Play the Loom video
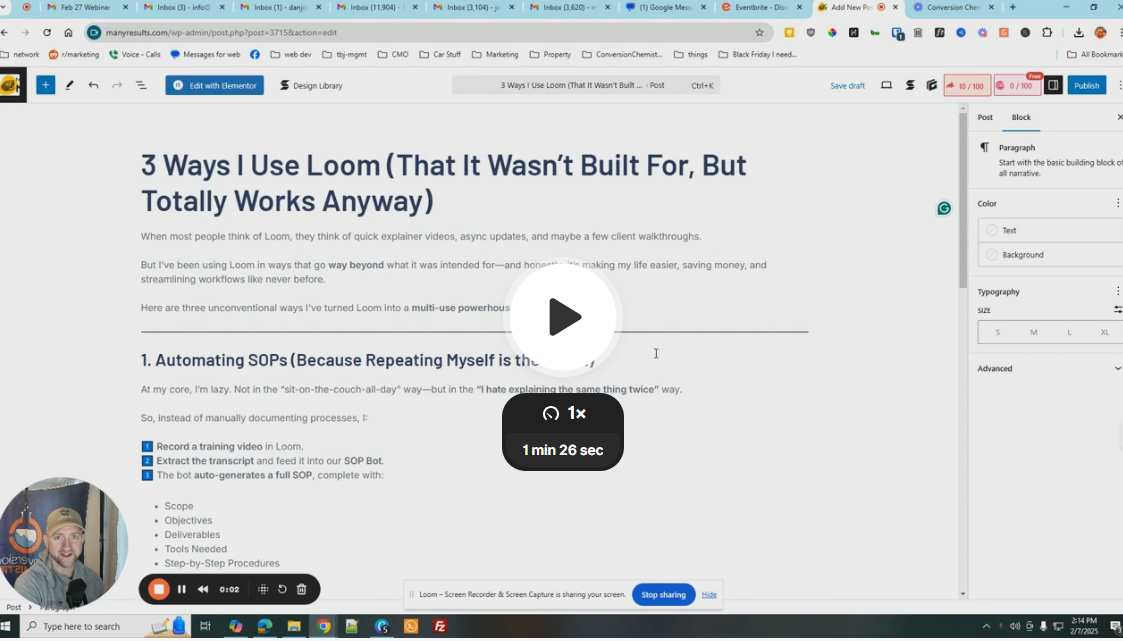This screenshot has height=641, width=1123. click(563, 317)
